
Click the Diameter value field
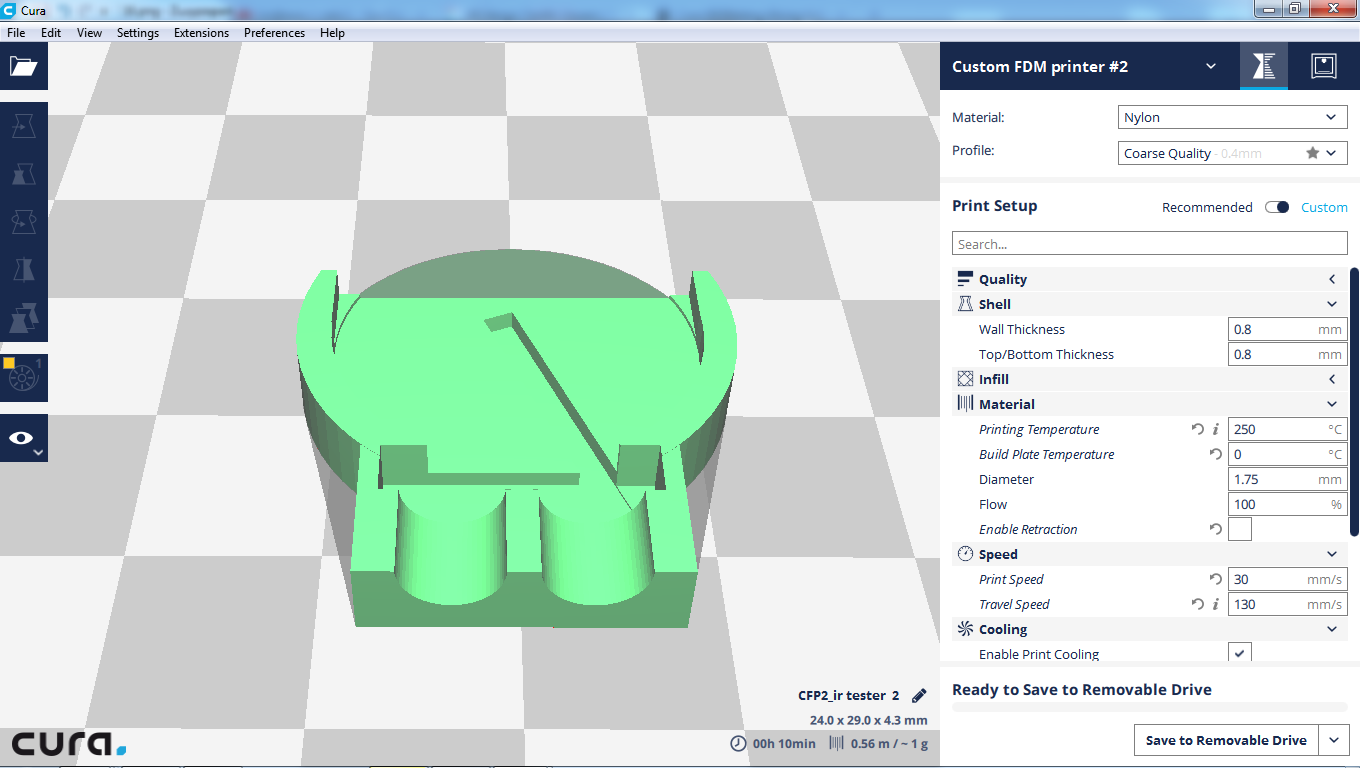pos(1288,479)
